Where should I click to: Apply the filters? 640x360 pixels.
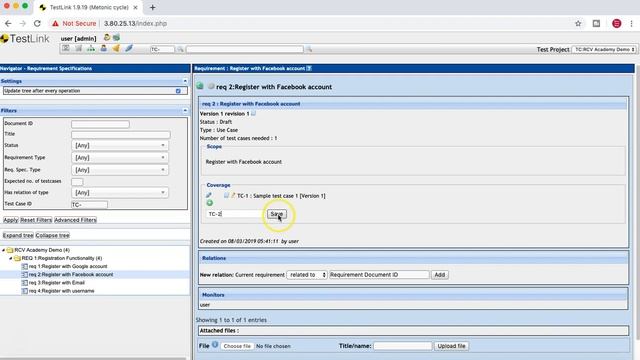[x=11, y=220]
